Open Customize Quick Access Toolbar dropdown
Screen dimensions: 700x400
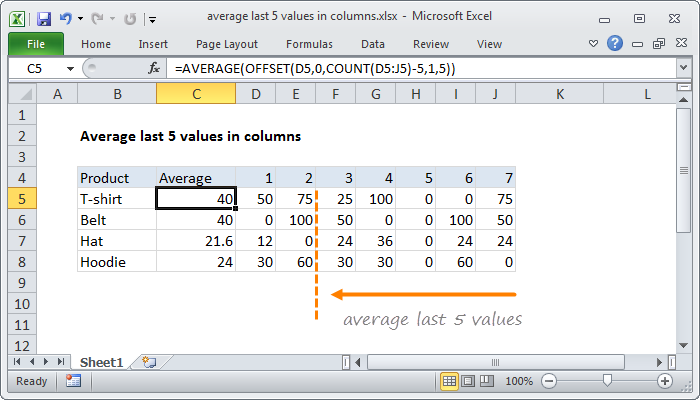(x=153, y=19)
